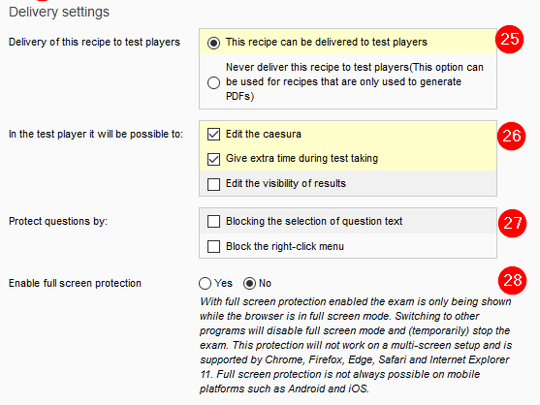Image resolution: width=540 pixels, height=405 pixels.
Task: Click the red number 27 marker
Action: coord(512,223)
